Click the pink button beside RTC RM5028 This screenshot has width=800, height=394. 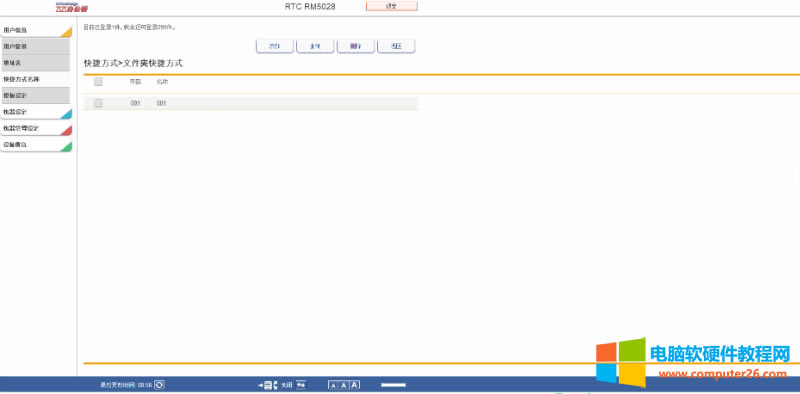coord(392,6)
